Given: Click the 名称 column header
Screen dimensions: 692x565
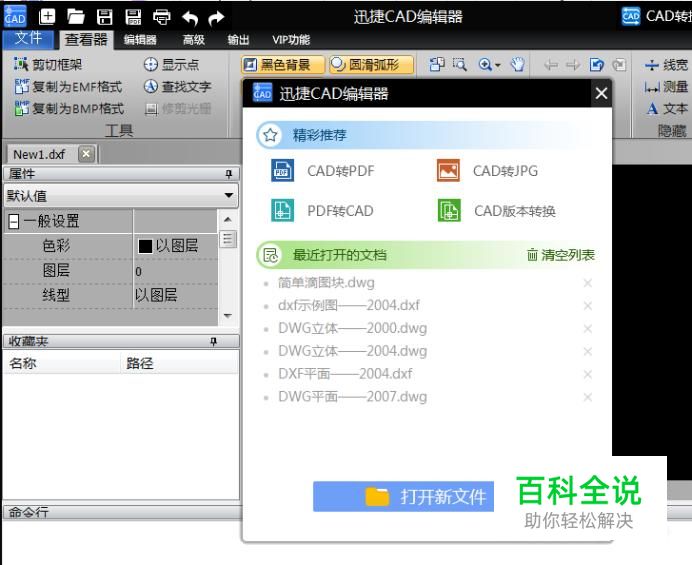Looking at the screenshot, I should 23,363.
